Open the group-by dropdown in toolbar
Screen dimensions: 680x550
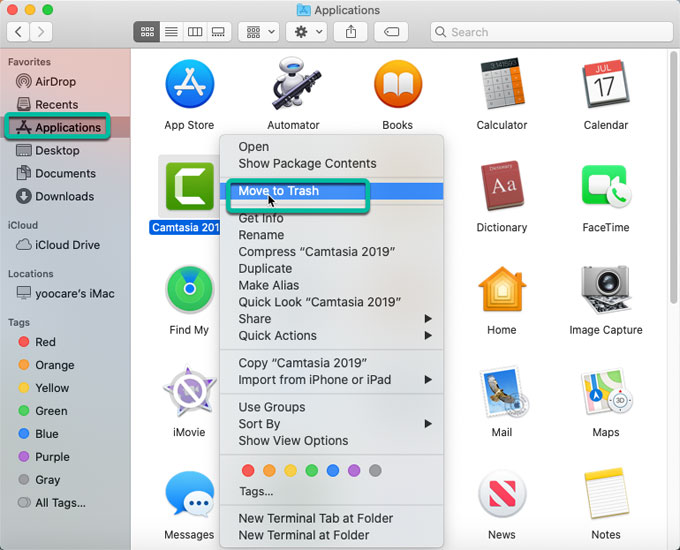[x=259, y=32]
